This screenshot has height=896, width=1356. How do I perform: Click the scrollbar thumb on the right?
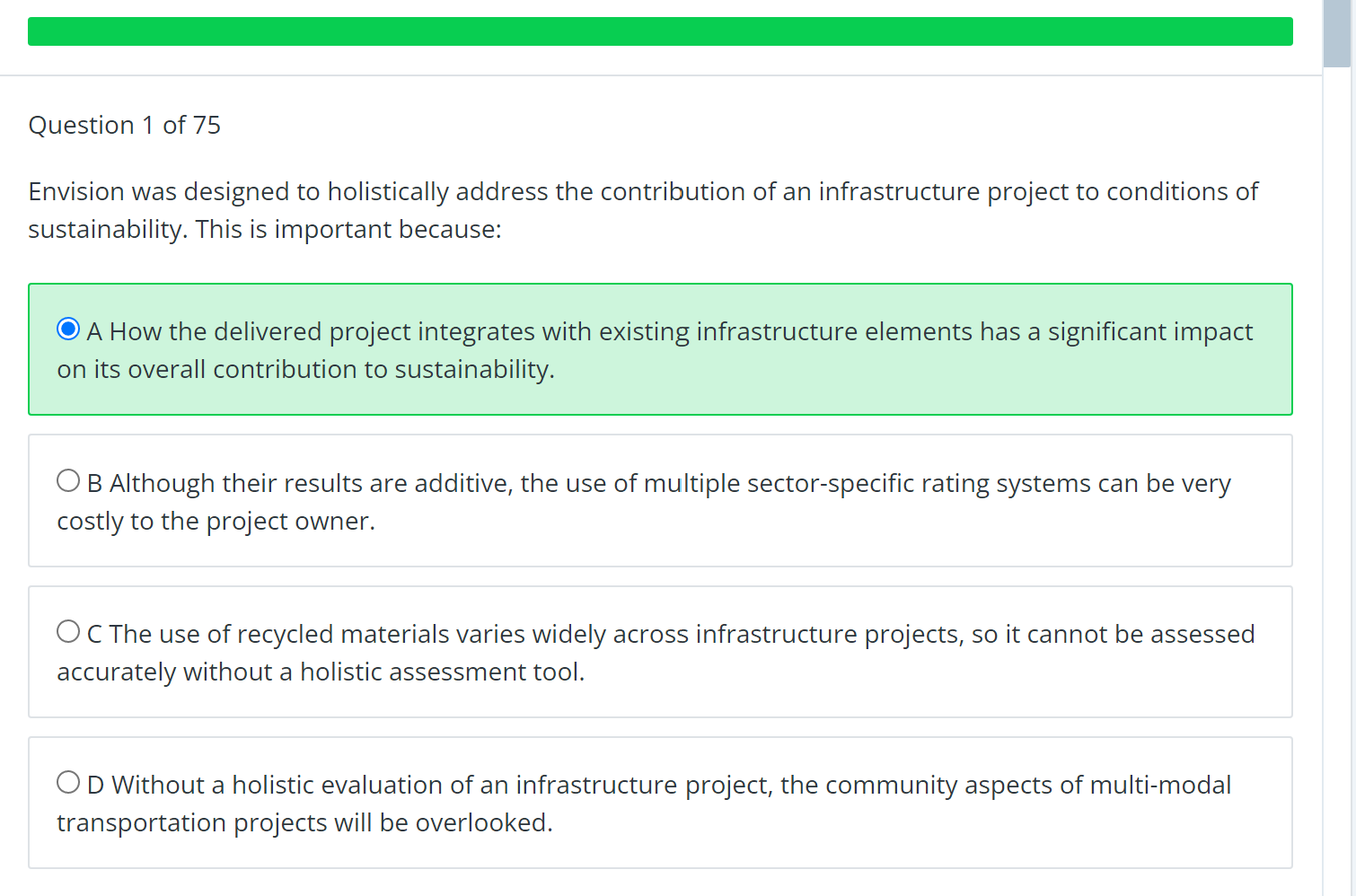point(1335,34)
